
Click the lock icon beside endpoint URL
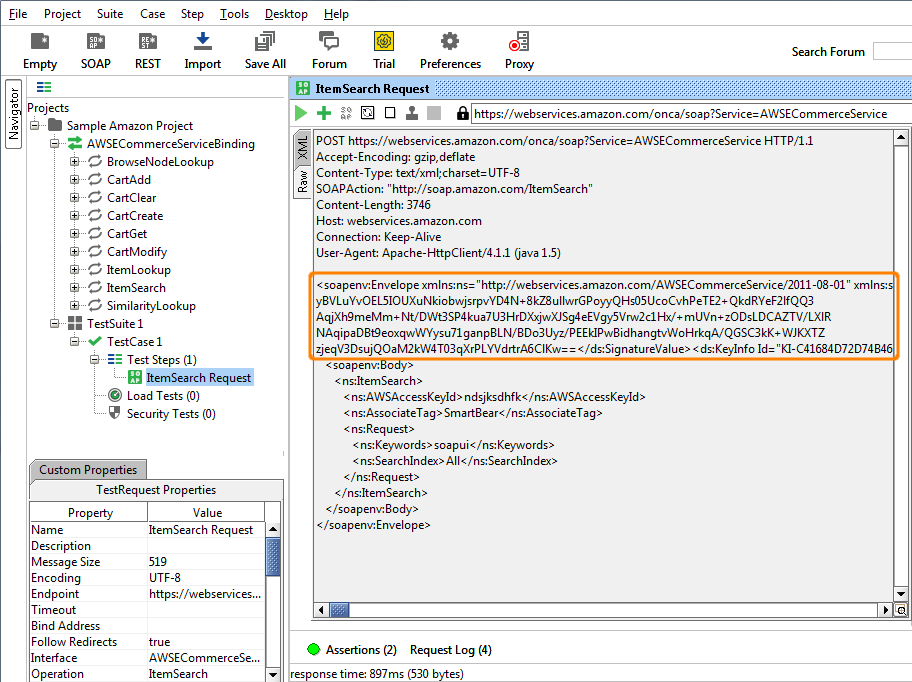pyautogui.click(x=462, y=113)
